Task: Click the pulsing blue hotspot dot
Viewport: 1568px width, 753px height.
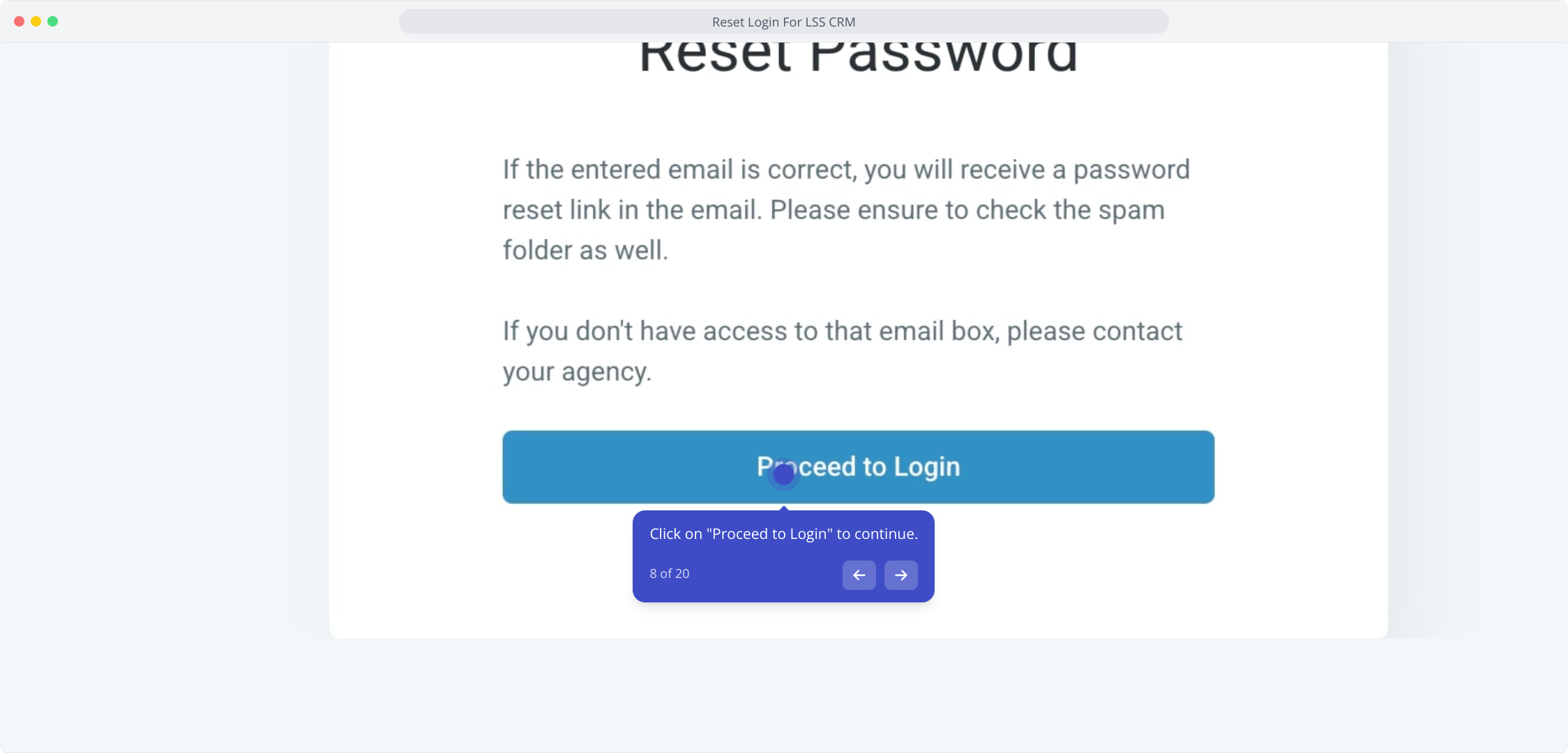Action: 783,475
